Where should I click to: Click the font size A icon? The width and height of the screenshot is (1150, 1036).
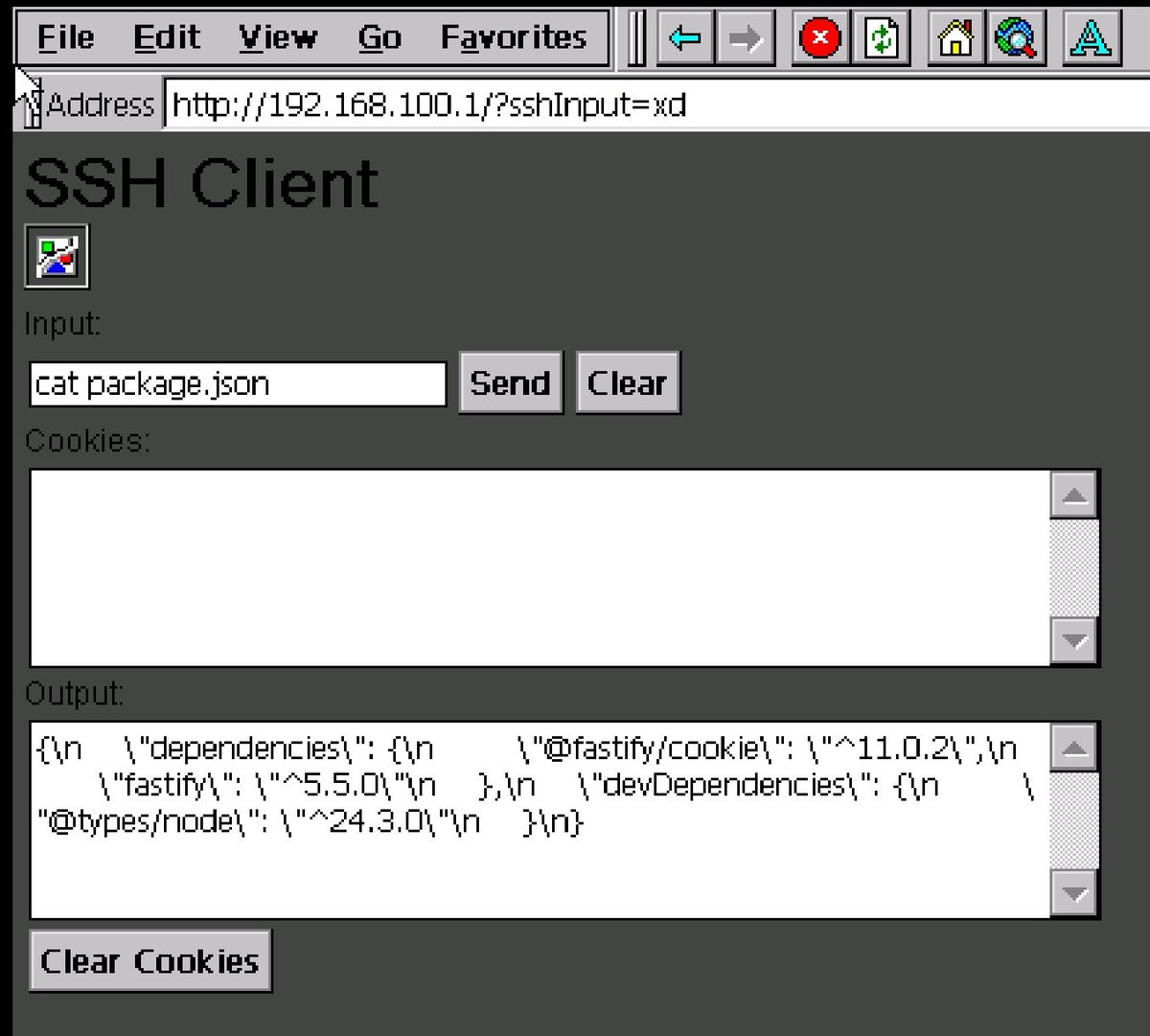[1092, 38]
